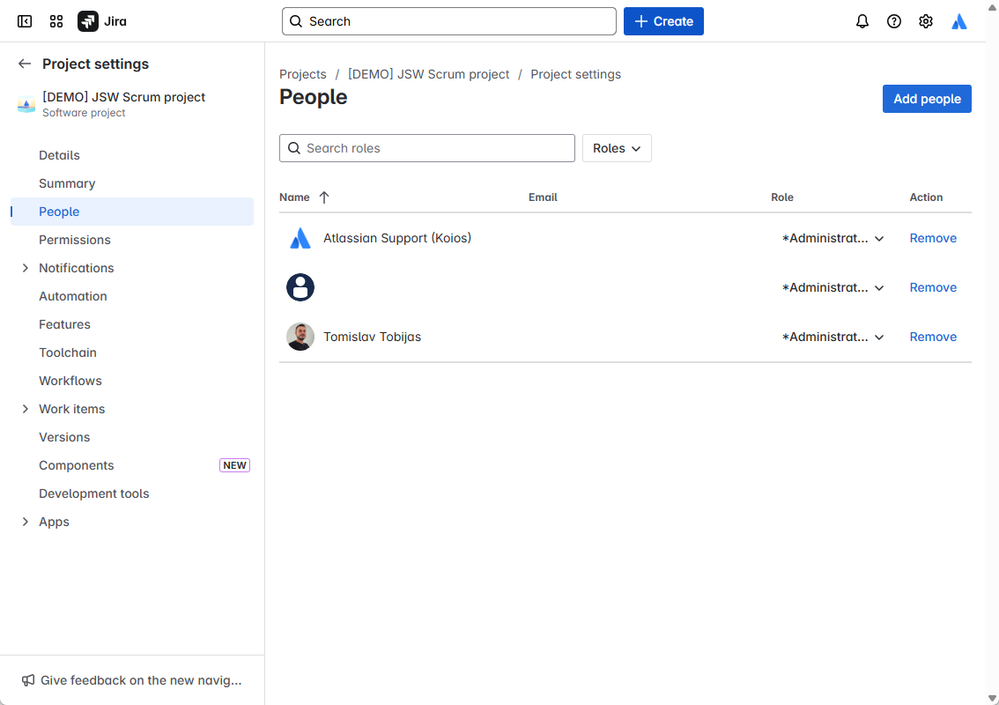Select People in the sidebar

pos(132,211)
